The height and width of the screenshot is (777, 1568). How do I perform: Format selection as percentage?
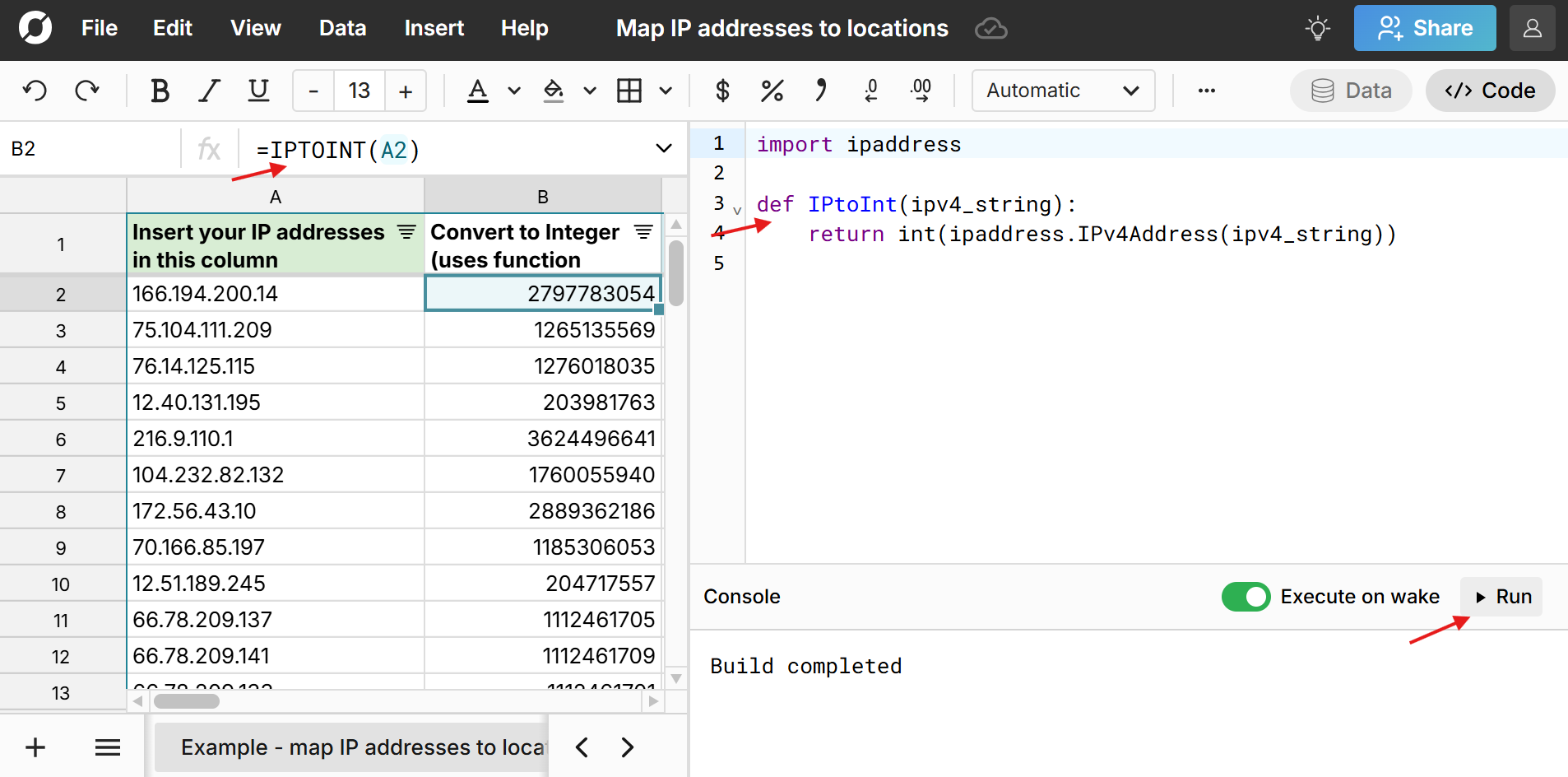coord(771,91)
